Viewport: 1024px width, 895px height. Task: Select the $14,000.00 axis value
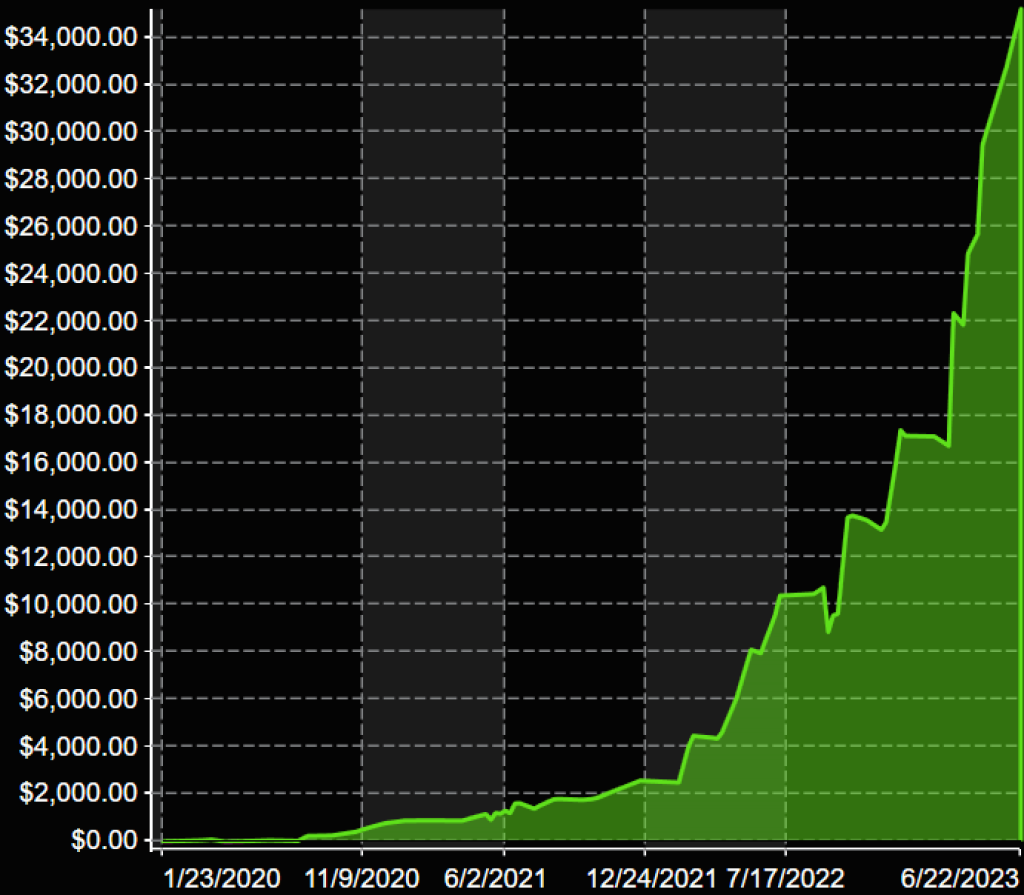tap(70, 510)
